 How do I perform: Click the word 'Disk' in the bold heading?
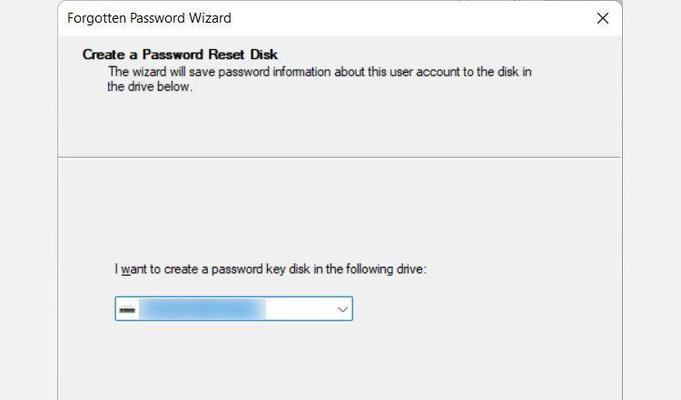(264, 54)
